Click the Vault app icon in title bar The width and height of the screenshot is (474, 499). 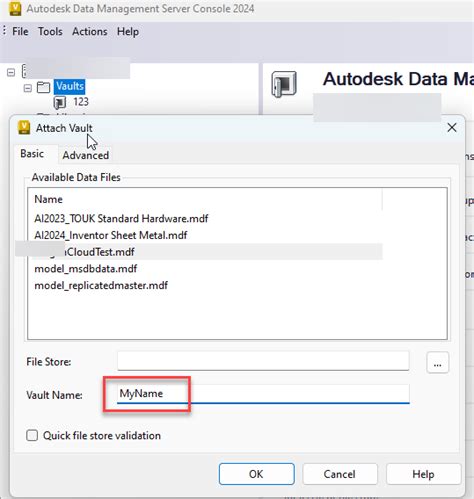(x=14, y=8)
